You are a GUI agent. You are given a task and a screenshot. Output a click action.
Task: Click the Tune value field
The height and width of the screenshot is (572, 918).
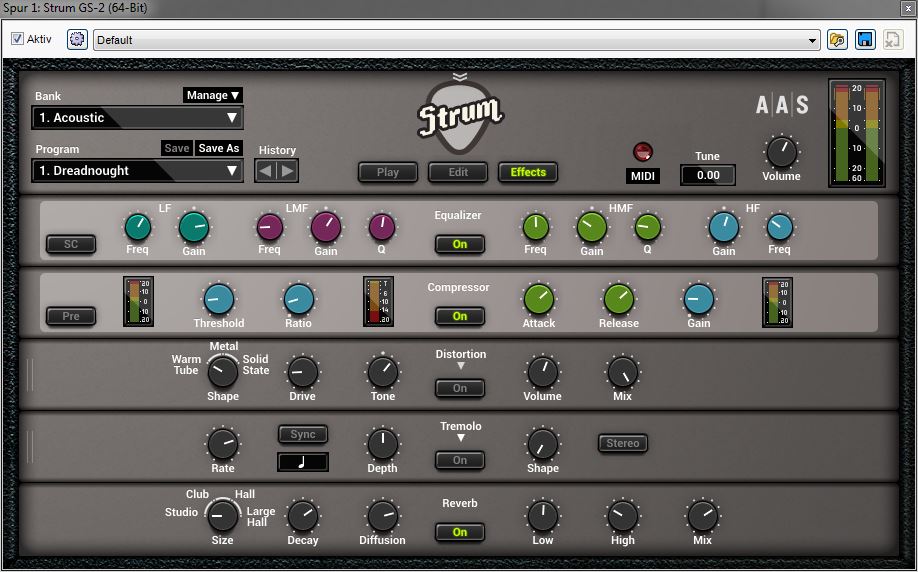coord(708,175)
